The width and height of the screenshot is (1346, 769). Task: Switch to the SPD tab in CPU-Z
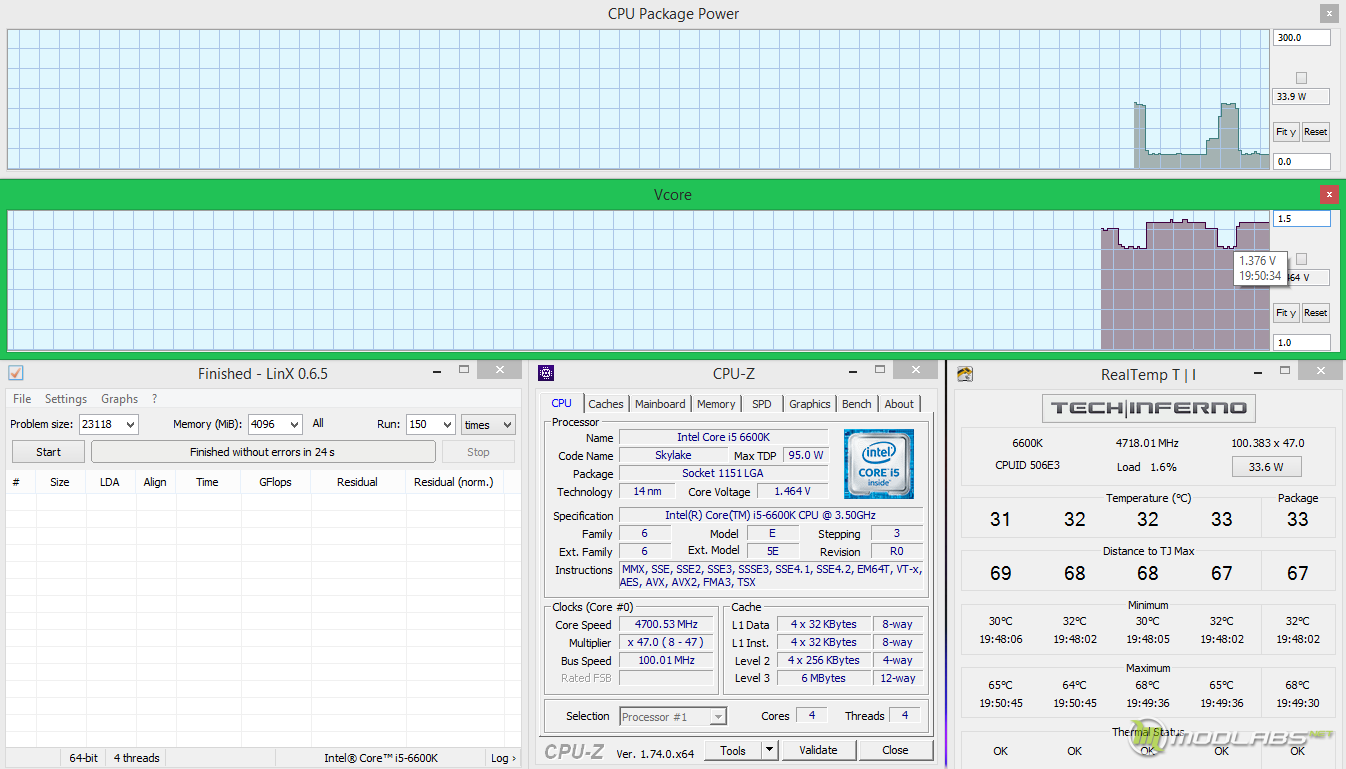[x=762, y=404]
